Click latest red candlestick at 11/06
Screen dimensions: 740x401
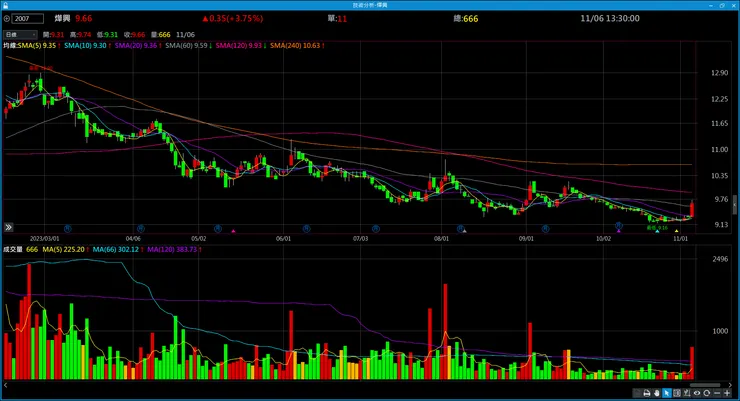coord(692,209)
